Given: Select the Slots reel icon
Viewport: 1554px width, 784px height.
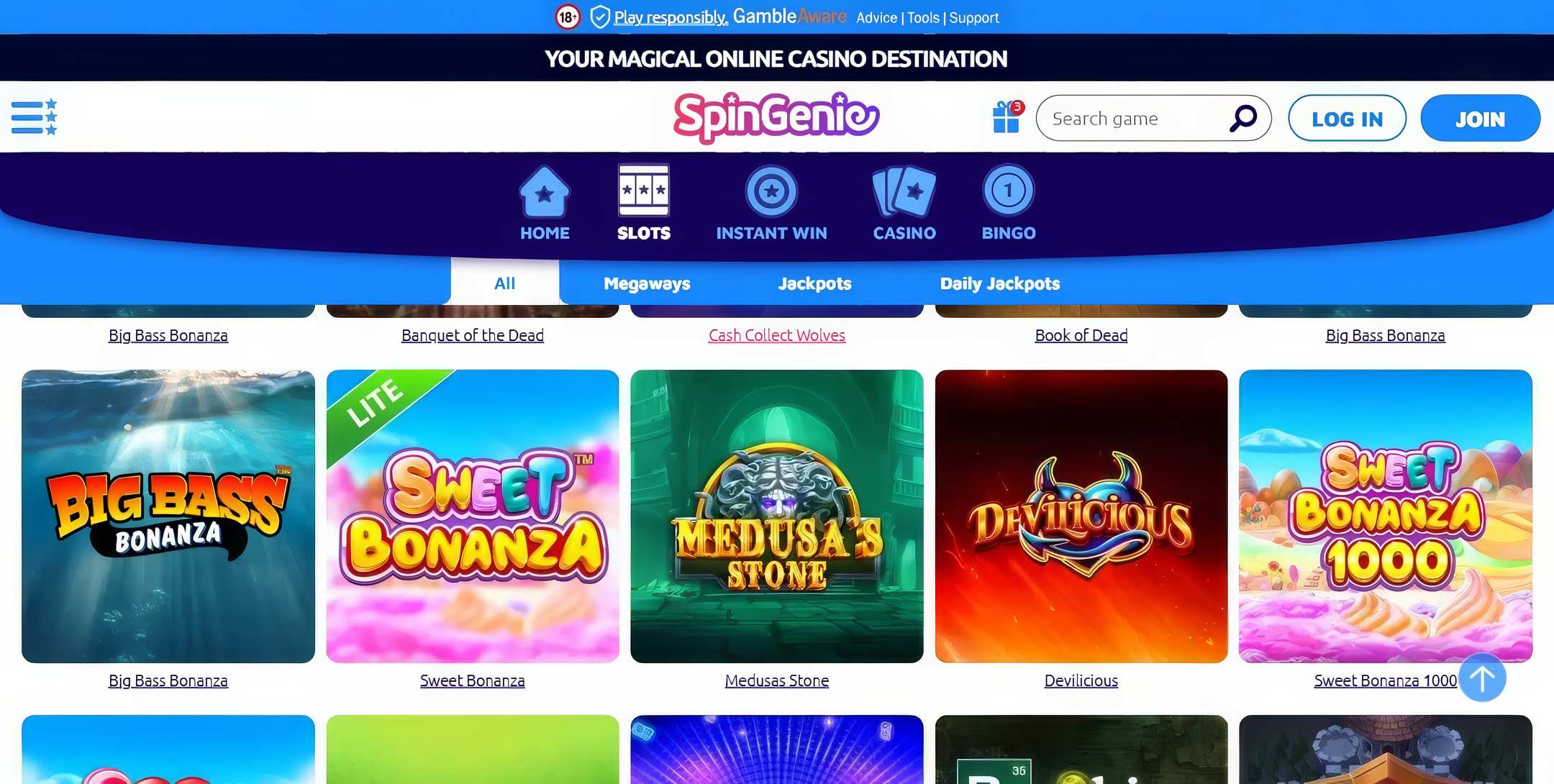Looking at the screenshot, I should (x=644, y=191).
